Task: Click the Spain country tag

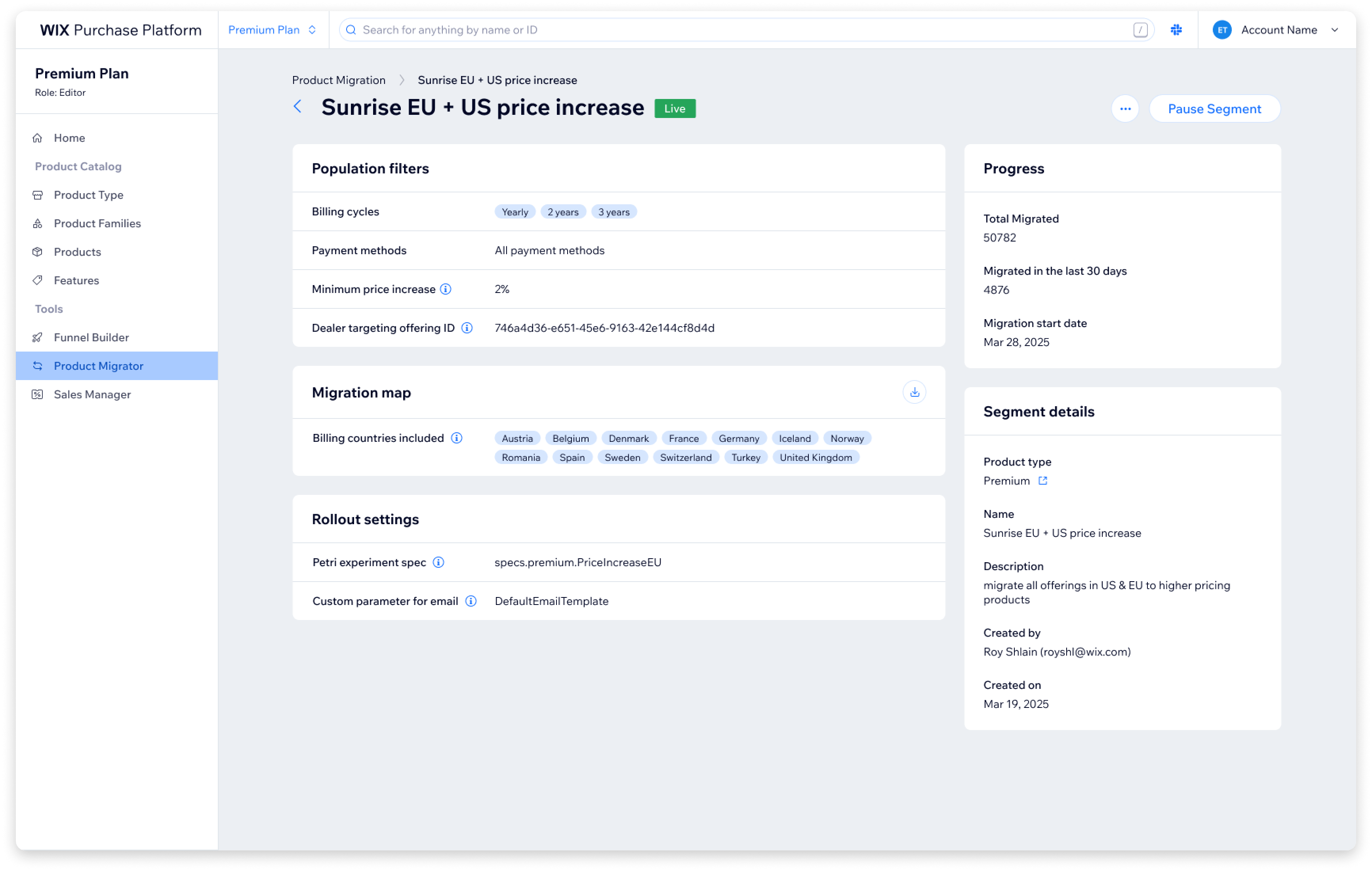Action: (x=572, y=457)
